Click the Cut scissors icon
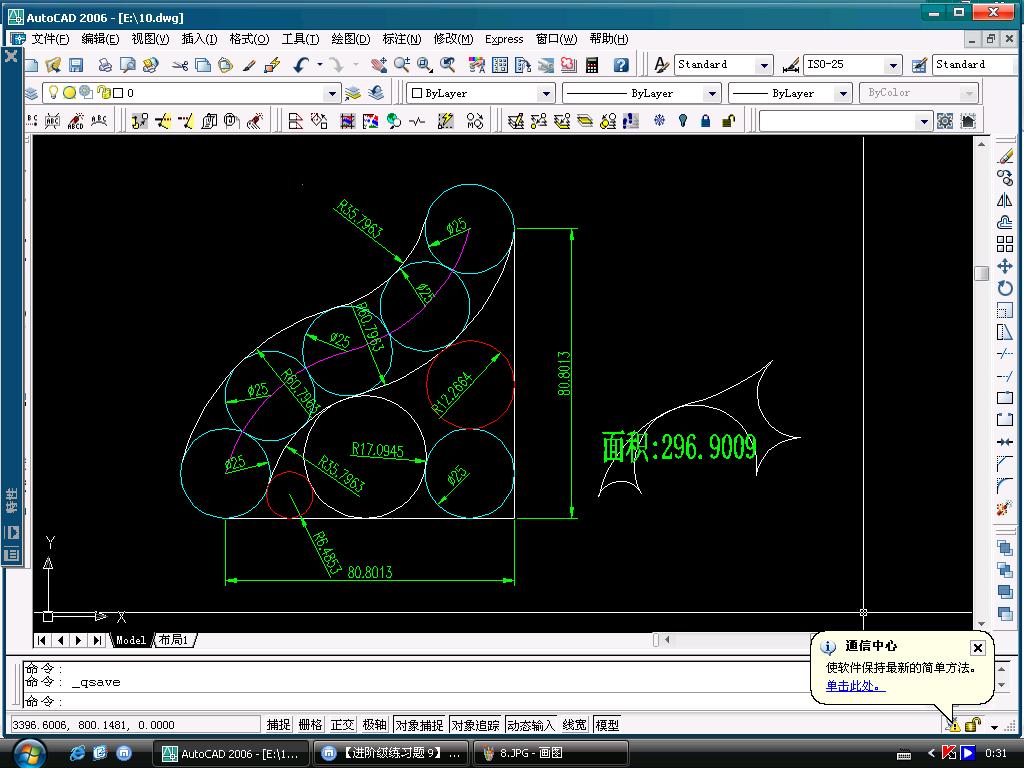This screenshot has height=768, width=1024. pyautogui.click(x=180, y=65)
